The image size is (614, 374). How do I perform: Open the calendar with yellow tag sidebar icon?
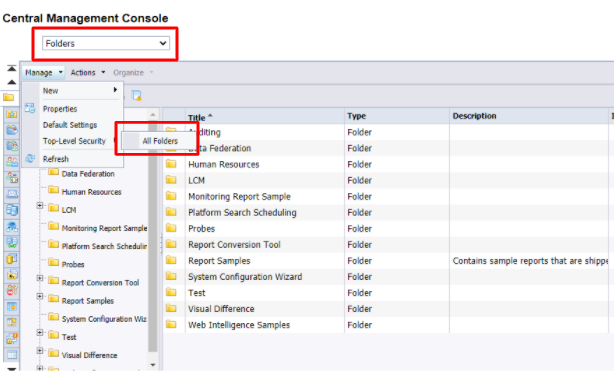pyautogui.click(x=12, y=323)
